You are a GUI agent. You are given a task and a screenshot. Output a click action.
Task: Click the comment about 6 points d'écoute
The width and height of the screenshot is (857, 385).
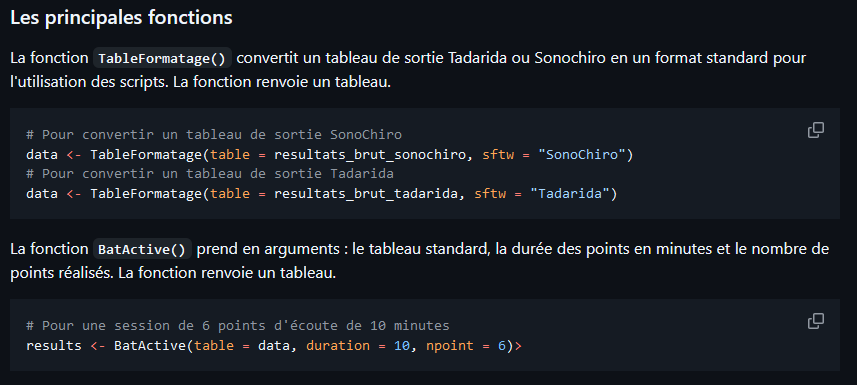pyautogui.click(x=238, y=326)
